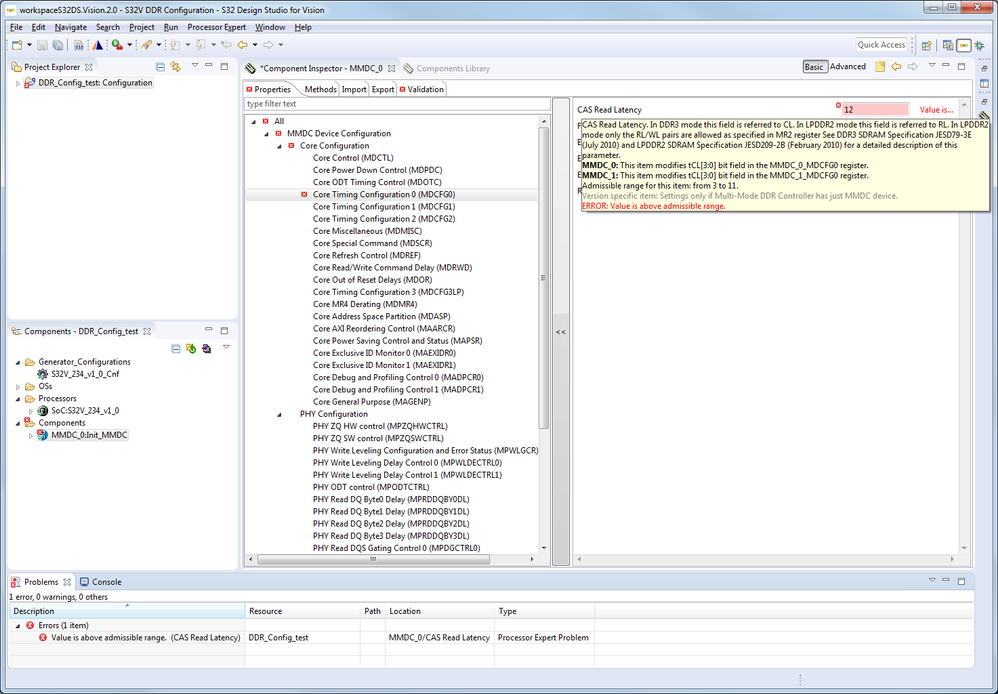Close the Problems view tab
The image size is (998, 694).
[67, 582]
